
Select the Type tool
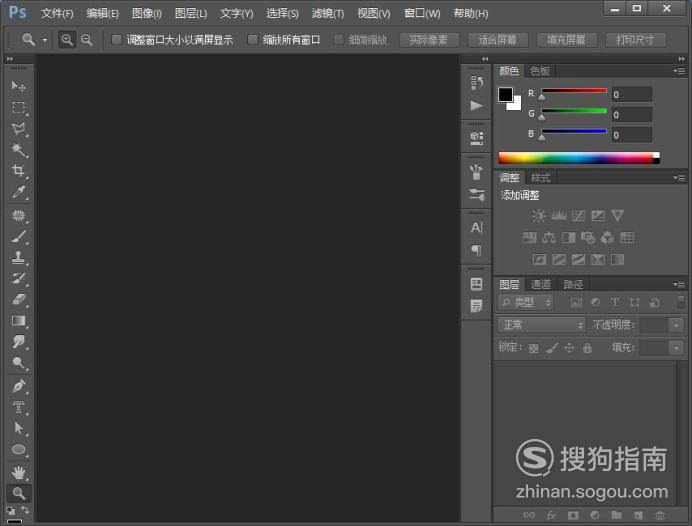18,407
